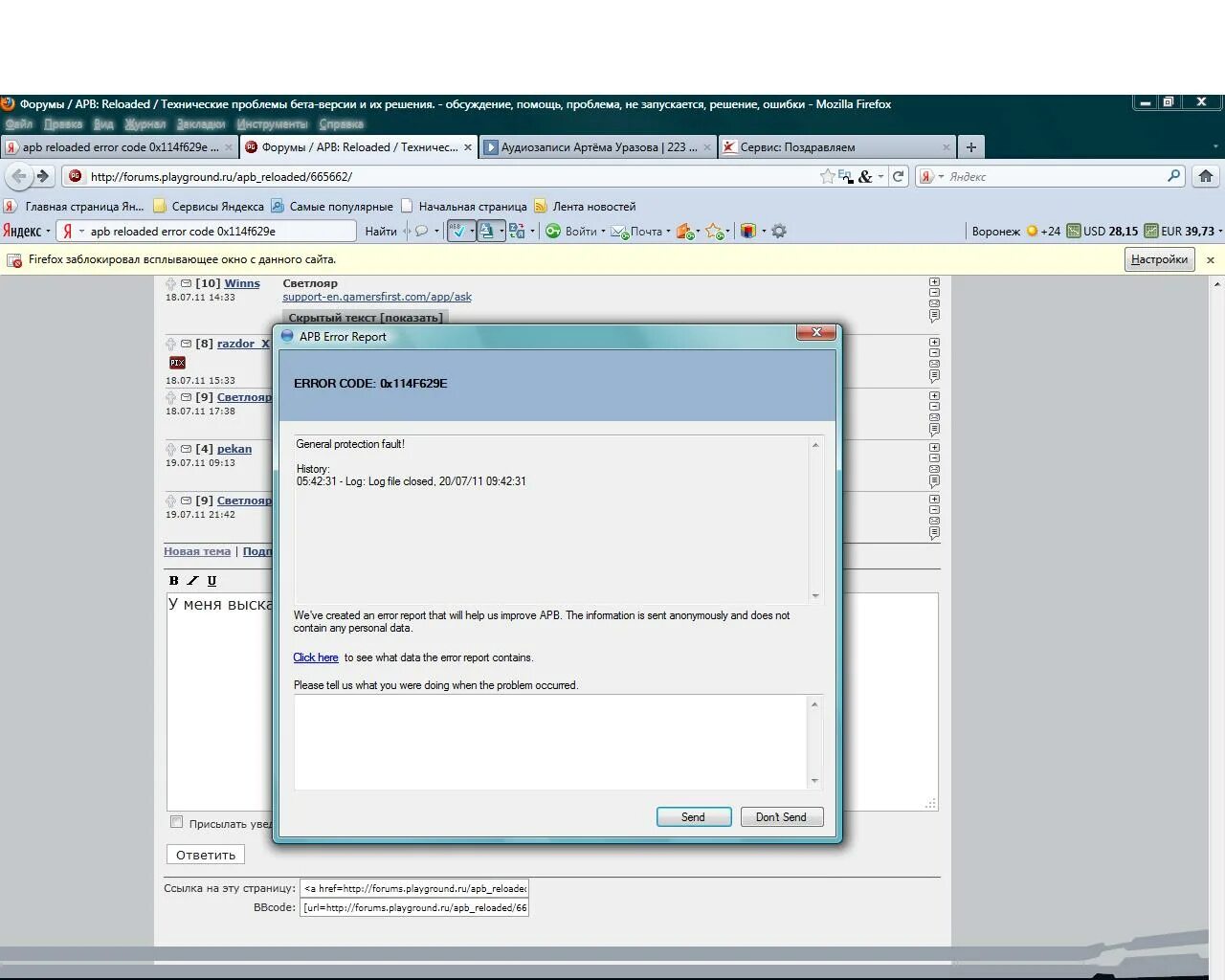Open the Закладки menu

(x=200, y=123)
